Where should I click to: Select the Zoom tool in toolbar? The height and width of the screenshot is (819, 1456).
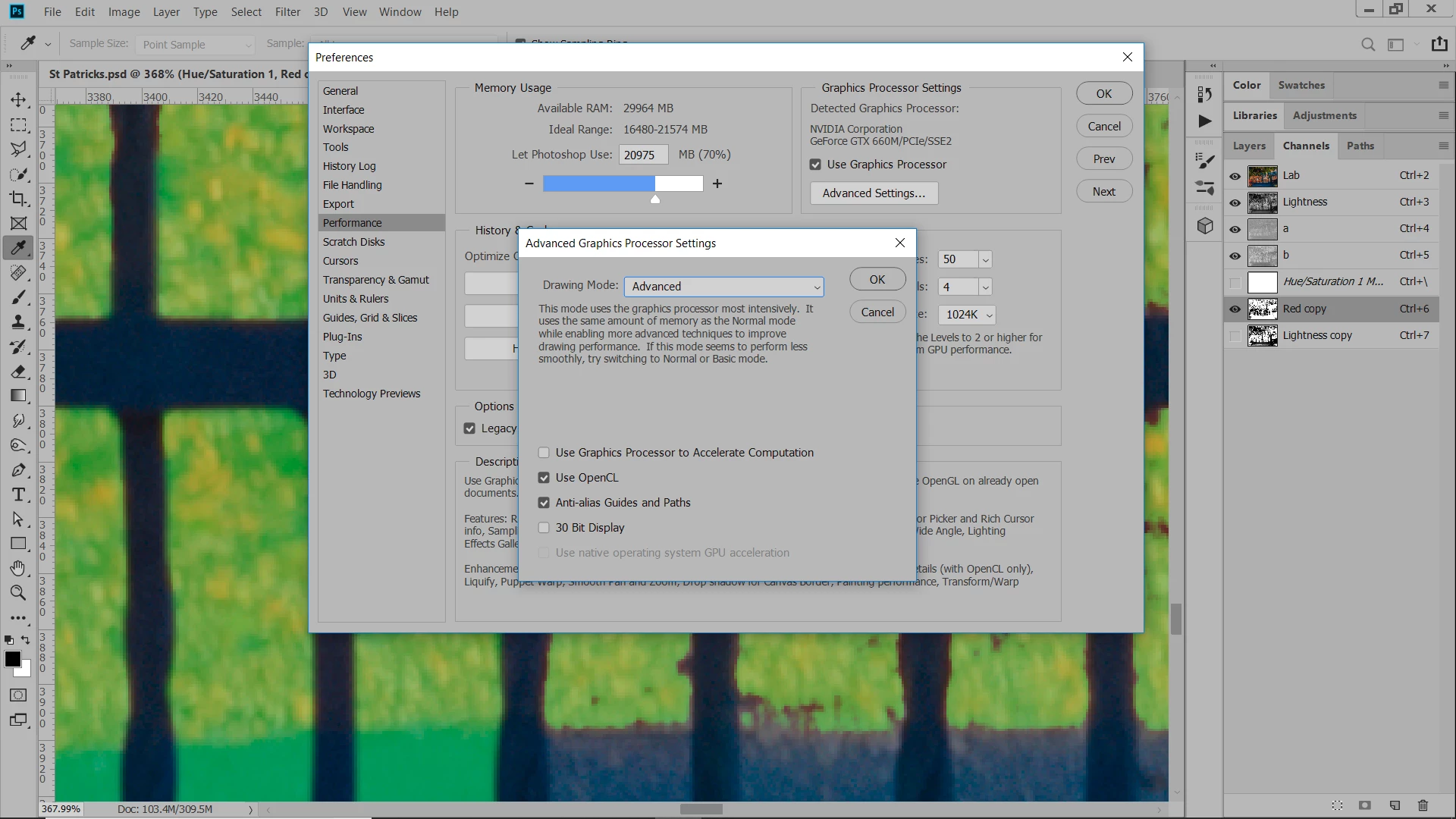point(18,593)
